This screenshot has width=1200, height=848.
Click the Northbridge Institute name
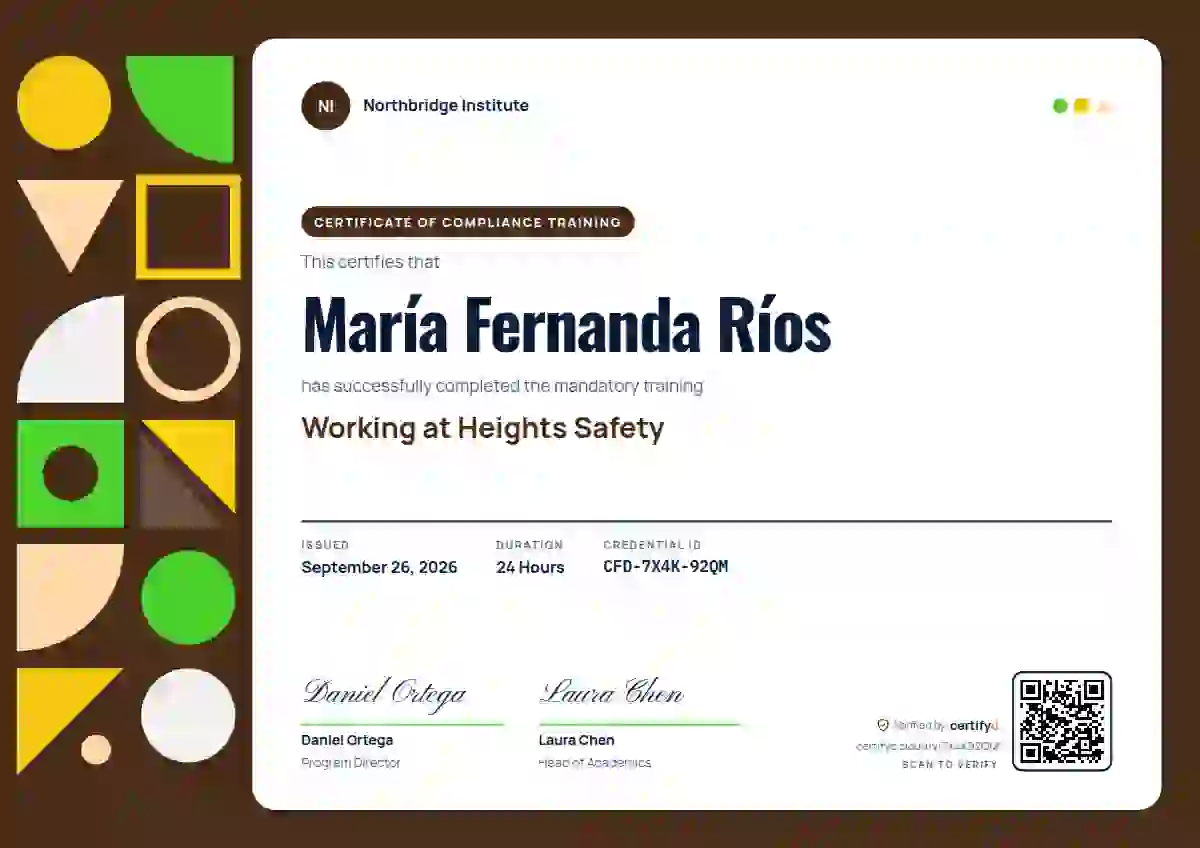[x=446, y=105]
